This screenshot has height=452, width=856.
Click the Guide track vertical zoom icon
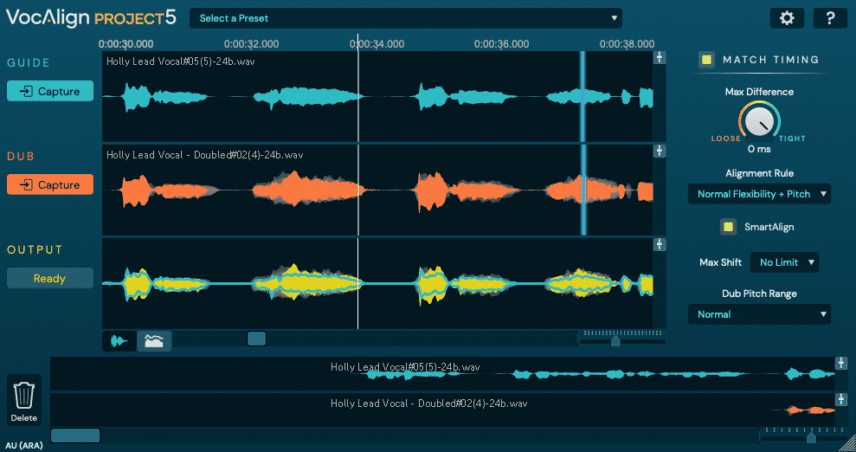point(659,57)
